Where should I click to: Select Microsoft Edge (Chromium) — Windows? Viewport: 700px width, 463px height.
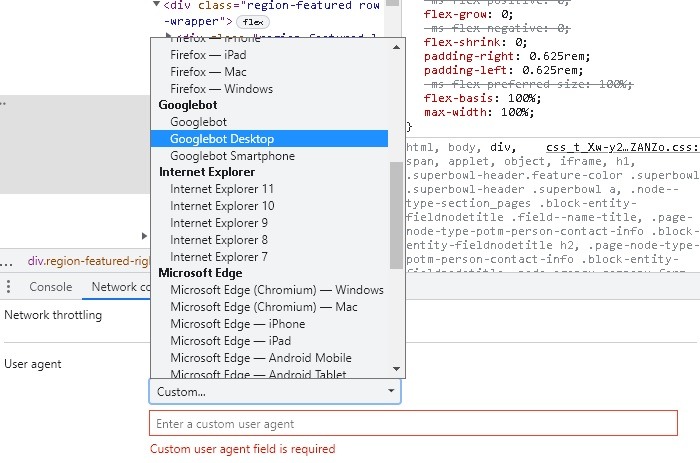[x=277, y=290]
